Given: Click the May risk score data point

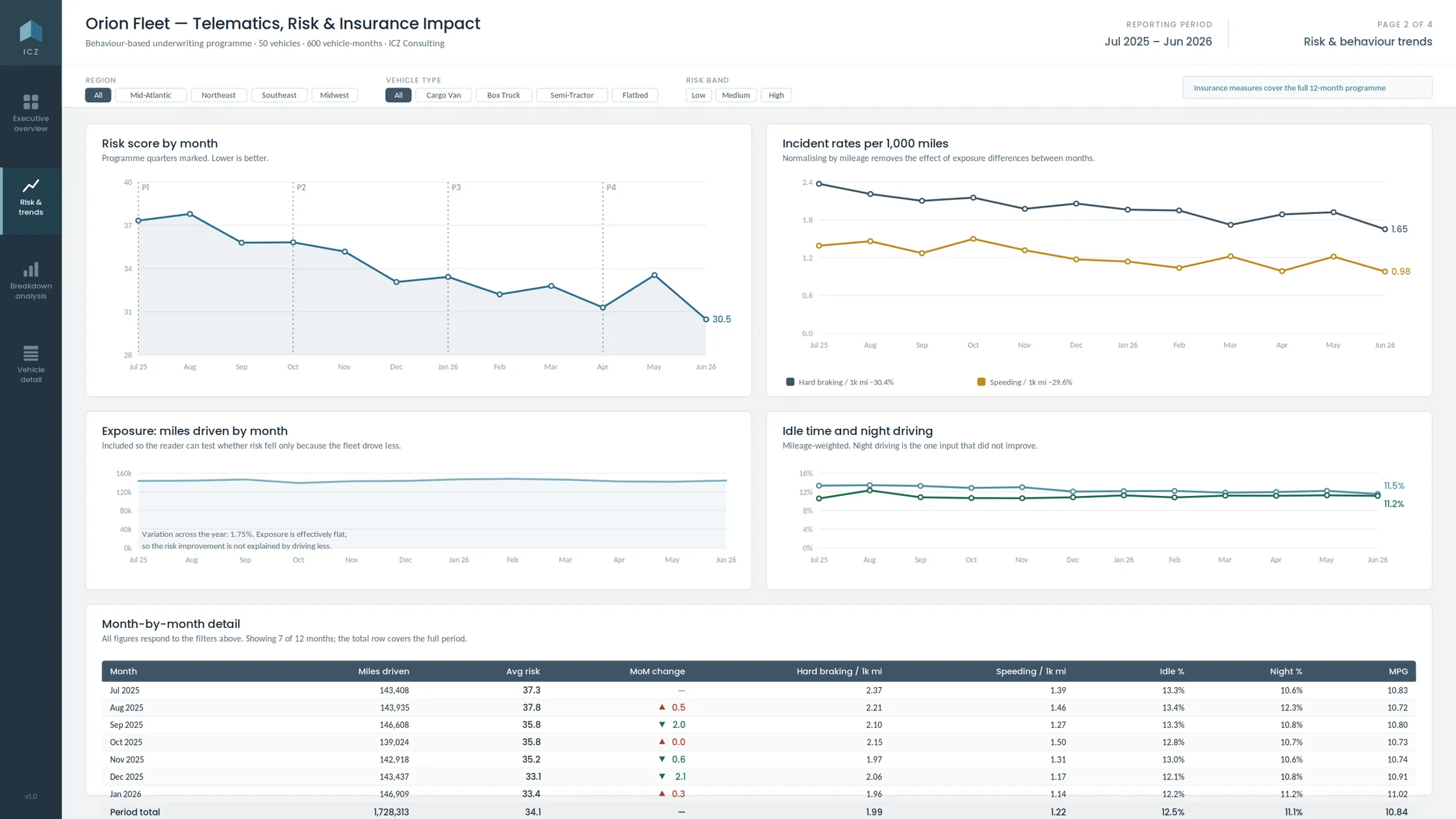Looking at the screenshot, I should click(x=655, y=276).
